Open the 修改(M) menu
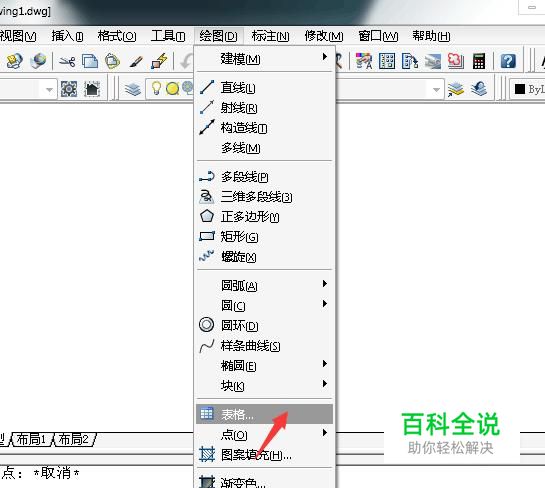Screen dimensions: 545x488 (x=324, y=36)
